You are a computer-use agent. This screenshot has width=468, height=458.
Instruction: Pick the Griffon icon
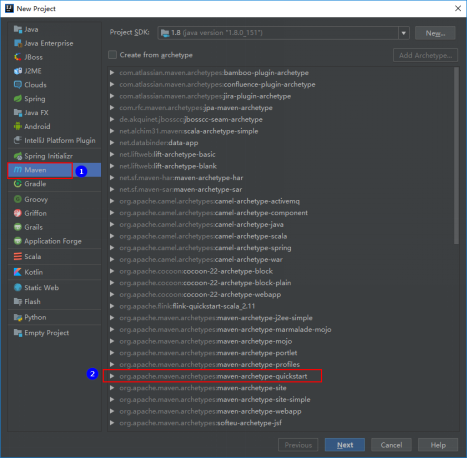(x=18, y=213)
